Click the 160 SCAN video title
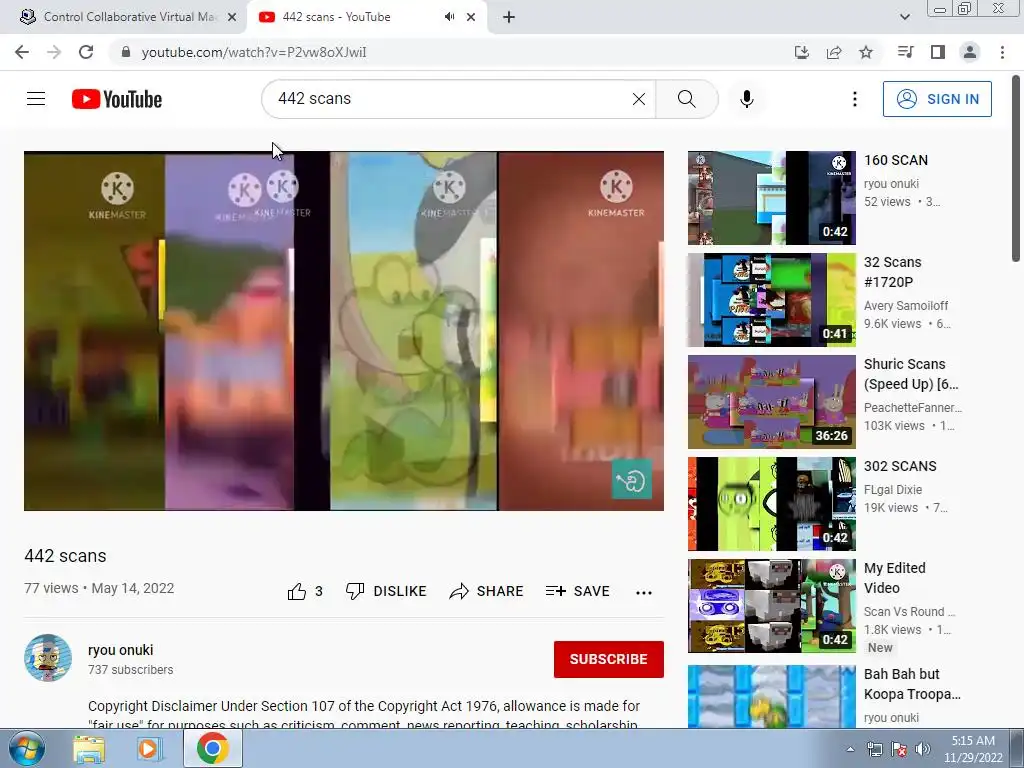Viewport: 1024px width, 768px height. [895, 160]
